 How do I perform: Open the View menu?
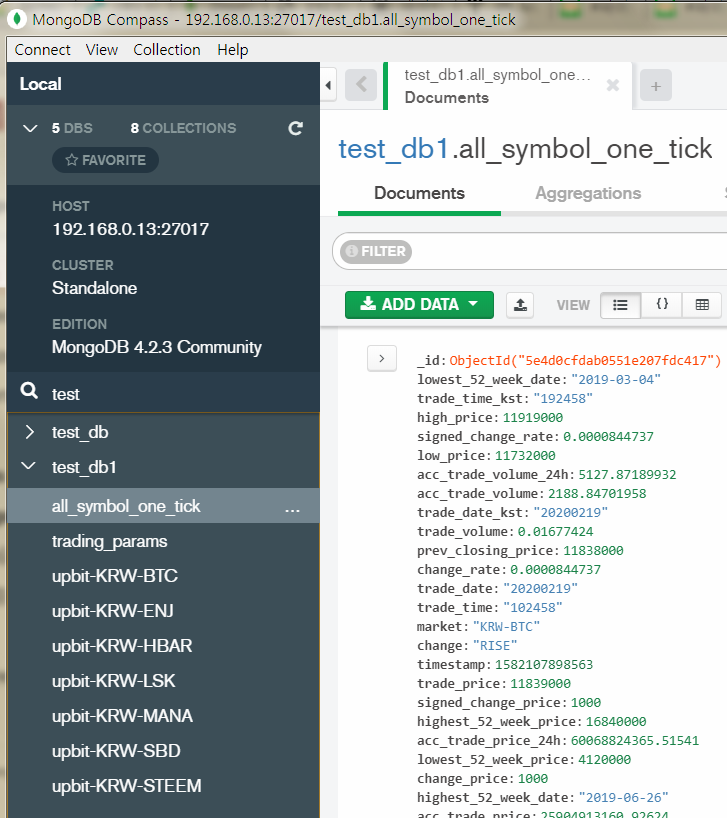(102, 50)
